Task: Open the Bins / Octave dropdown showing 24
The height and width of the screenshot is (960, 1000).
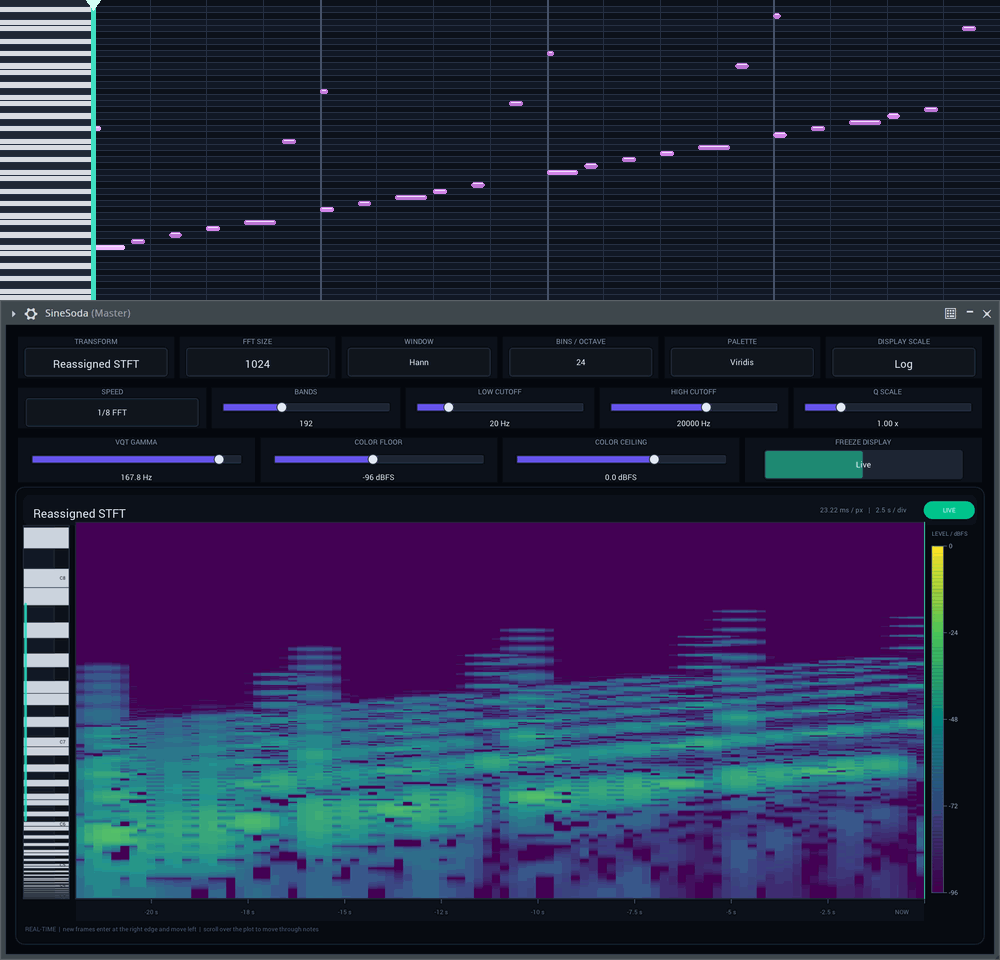Action: click(580, 362)
